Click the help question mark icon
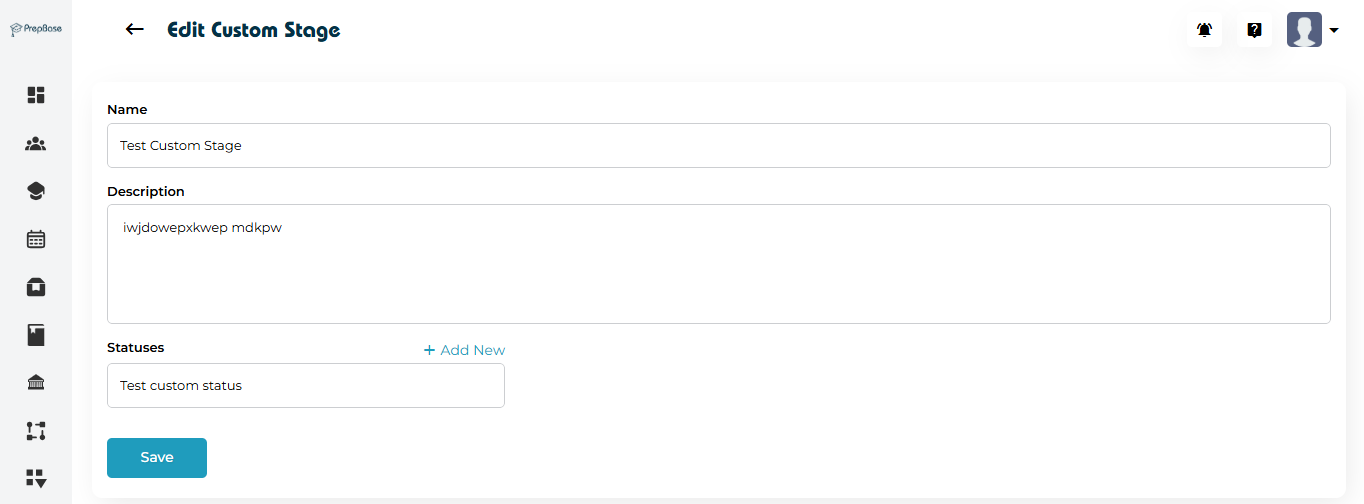Screen dimensions: 1364x504 pyautogui.click(x=1254, y=30)
